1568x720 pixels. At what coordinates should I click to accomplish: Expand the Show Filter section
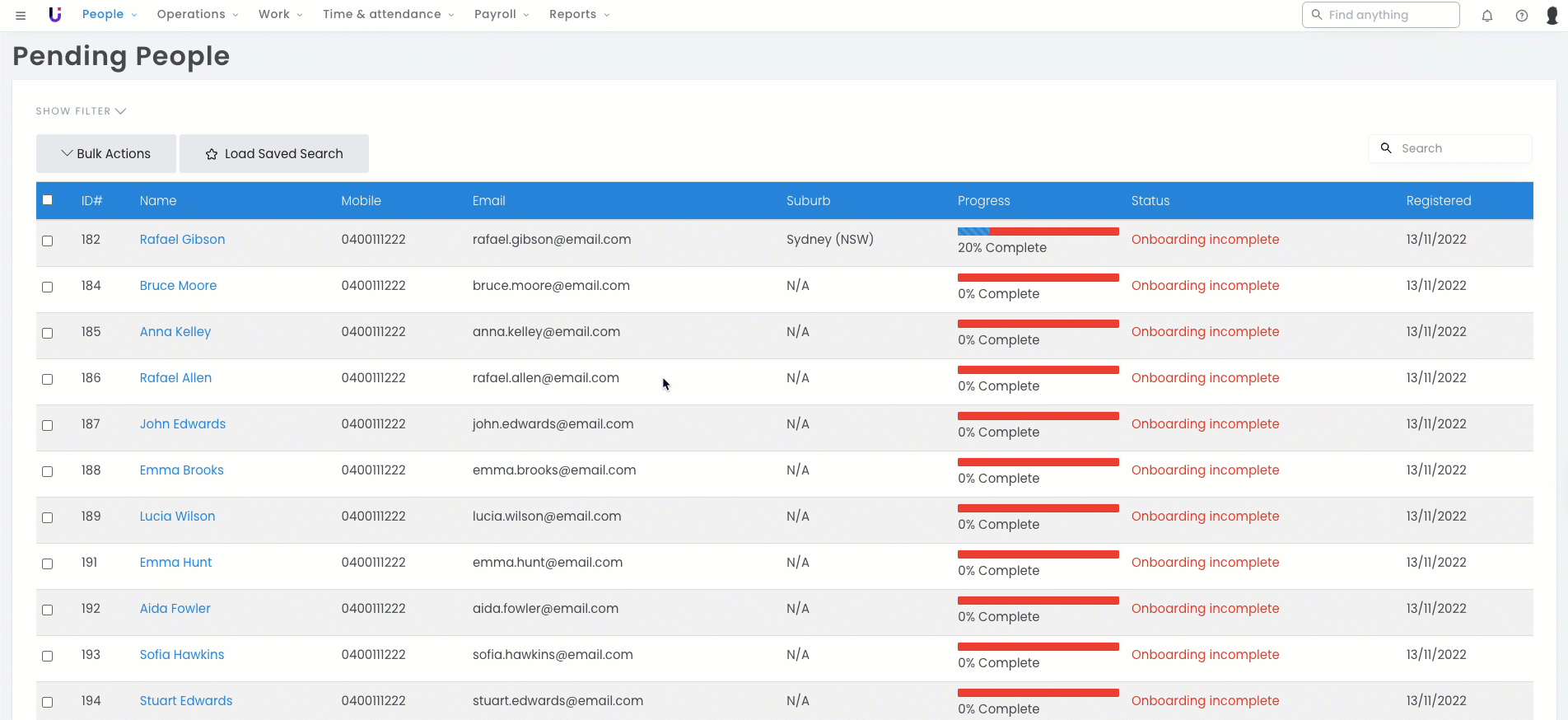[x=81, y=111]
